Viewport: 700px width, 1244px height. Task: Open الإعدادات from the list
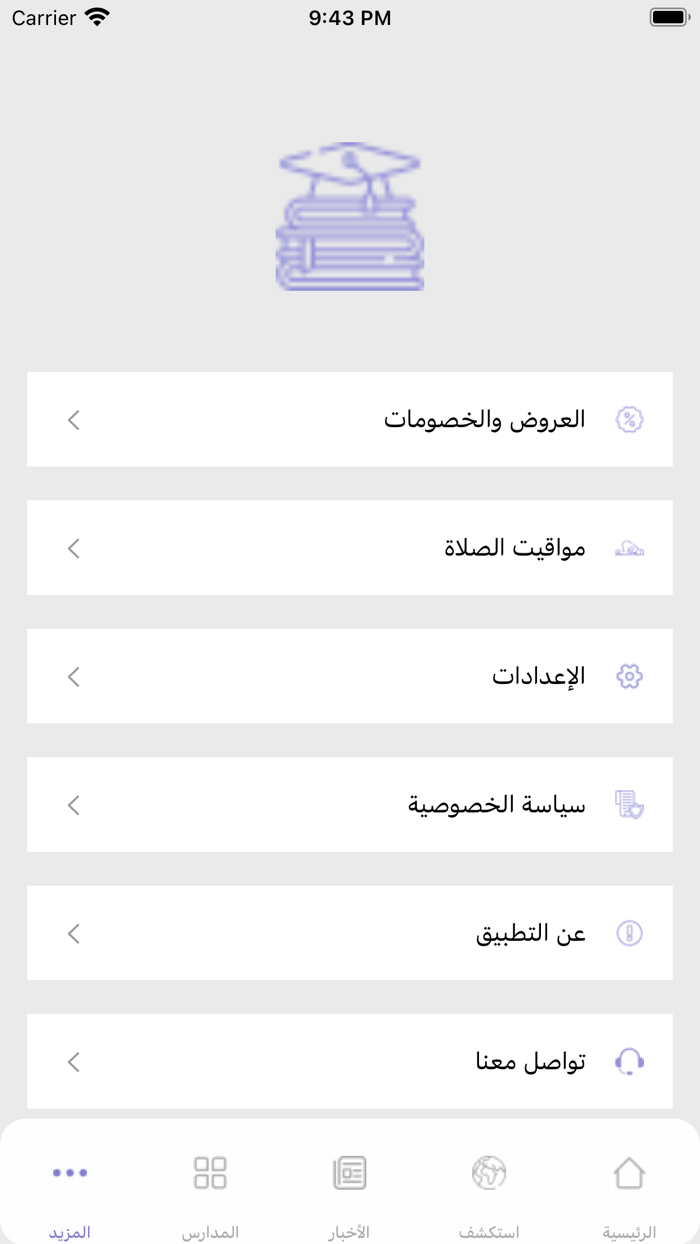point(350,676)
